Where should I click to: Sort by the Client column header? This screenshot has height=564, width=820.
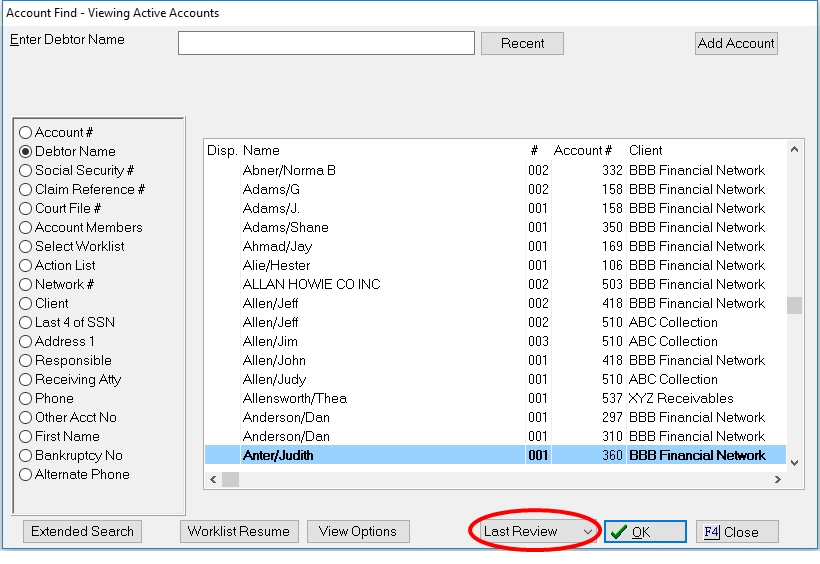(x=646, y=150)
